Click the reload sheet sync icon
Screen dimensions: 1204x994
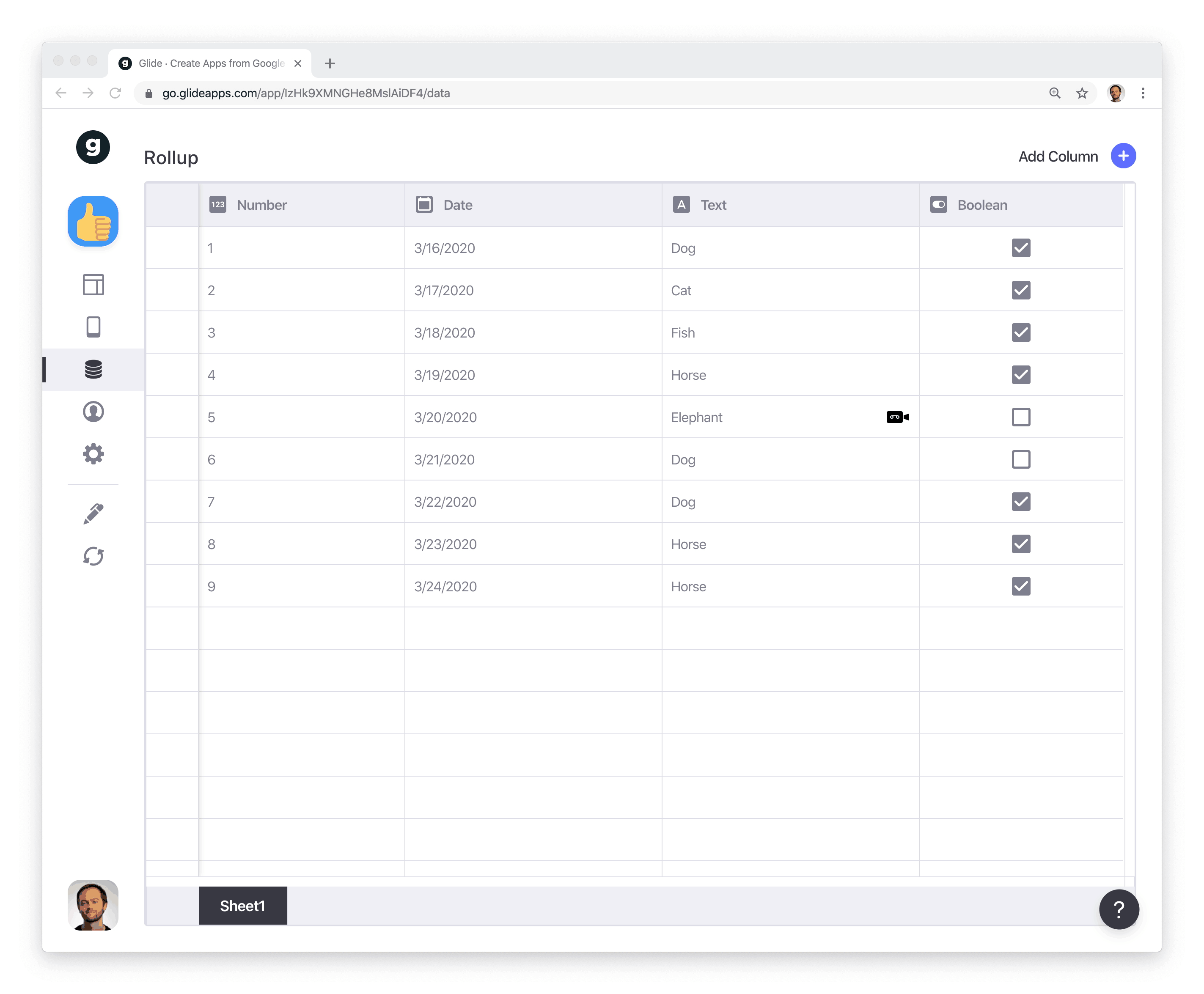pyautogui.click(x=93, y=556)
